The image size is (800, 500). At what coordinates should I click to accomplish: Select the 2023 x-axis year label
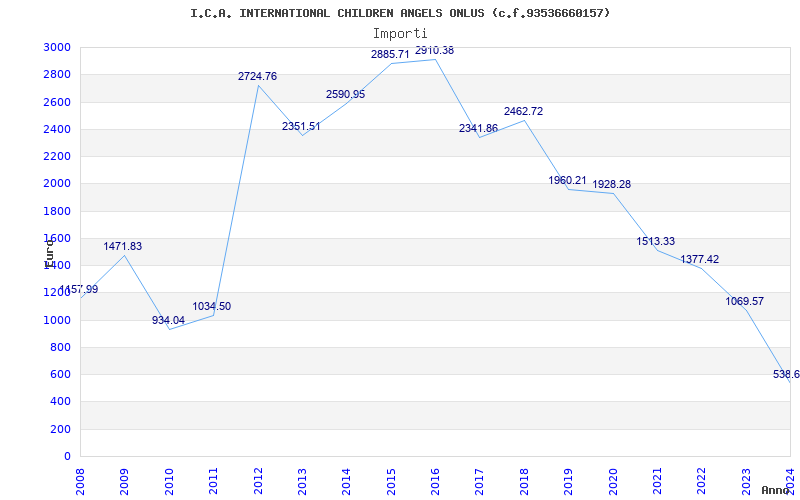pyautogui.click(x=745, y=481)
